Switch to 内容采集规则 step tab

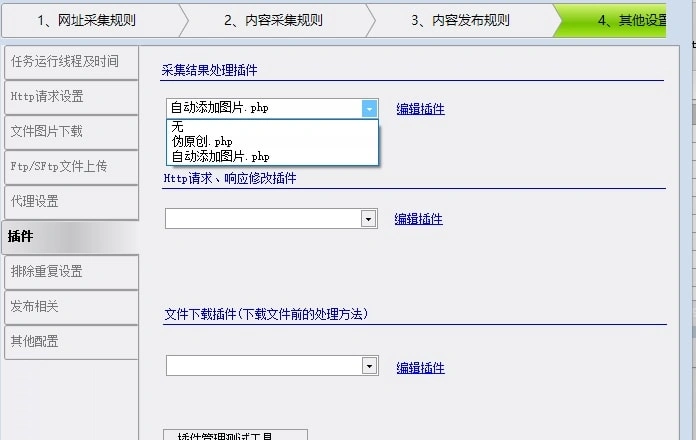pyautogui.click(x=272, y=20)
